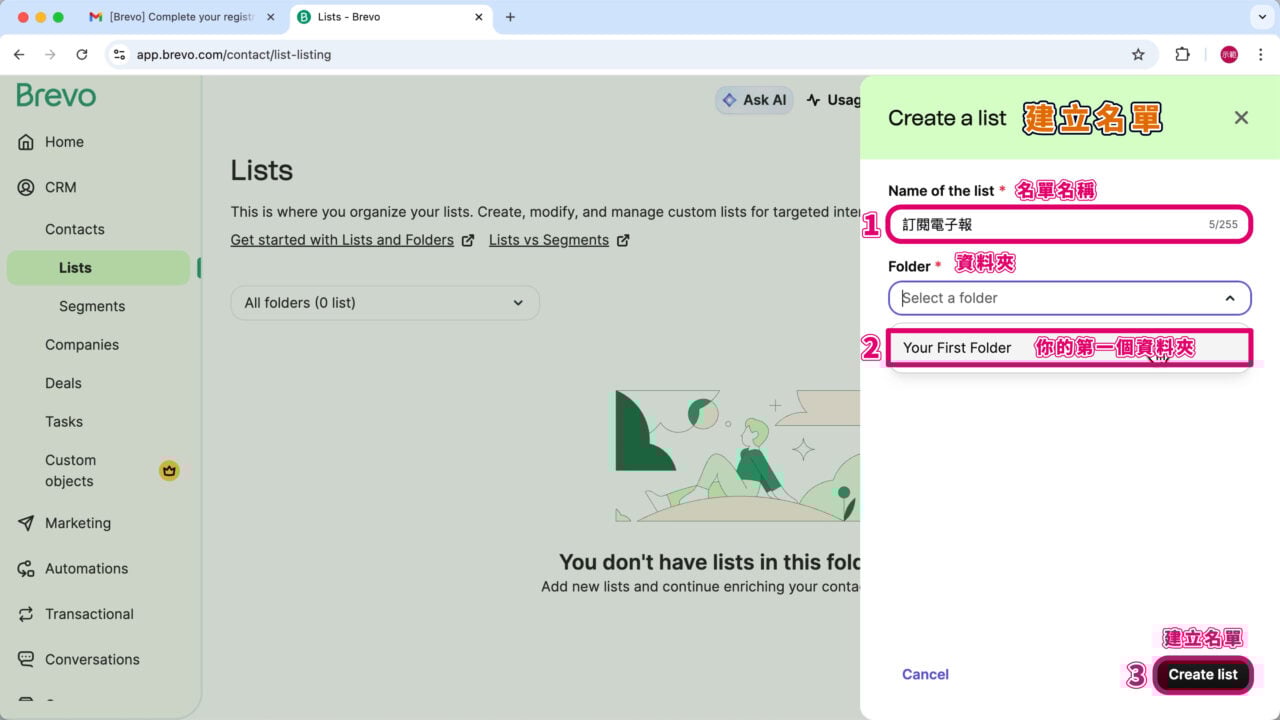The image size is (1280, 720).
Task: Click the Brevo logo
Action: tap(57, 96)
